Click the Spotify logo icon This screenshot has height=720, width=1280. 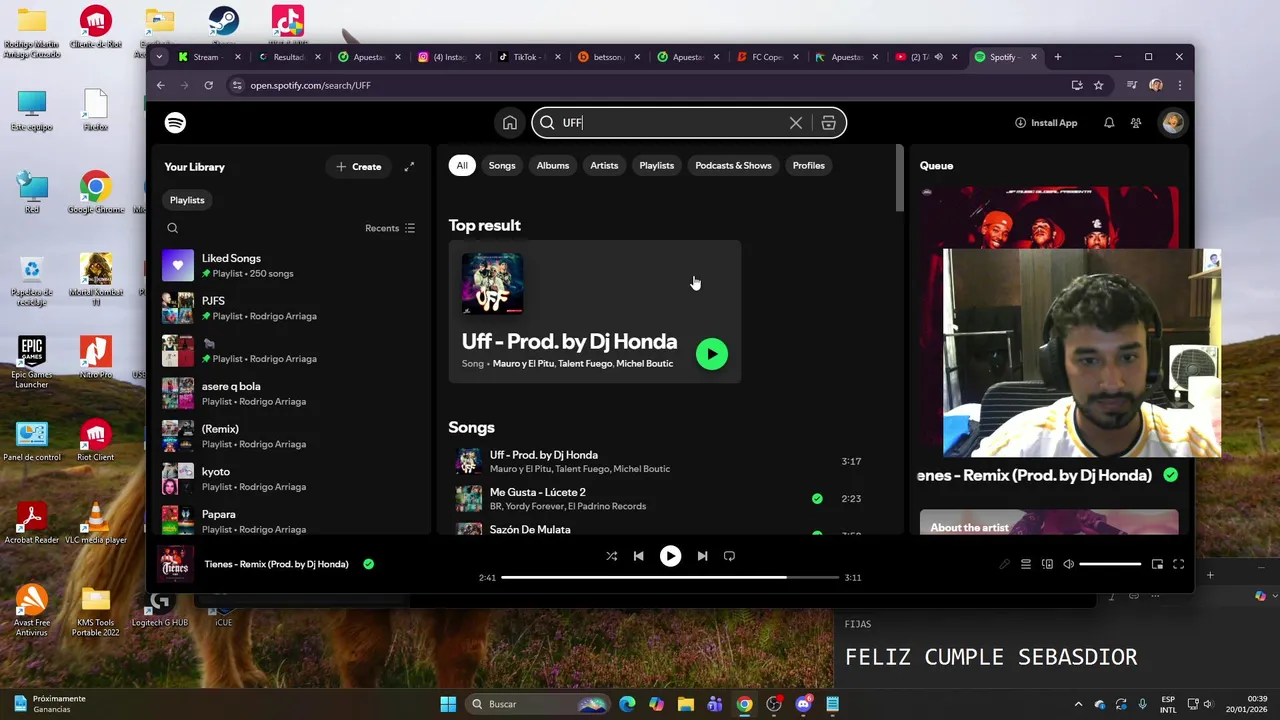coord(175,123)
